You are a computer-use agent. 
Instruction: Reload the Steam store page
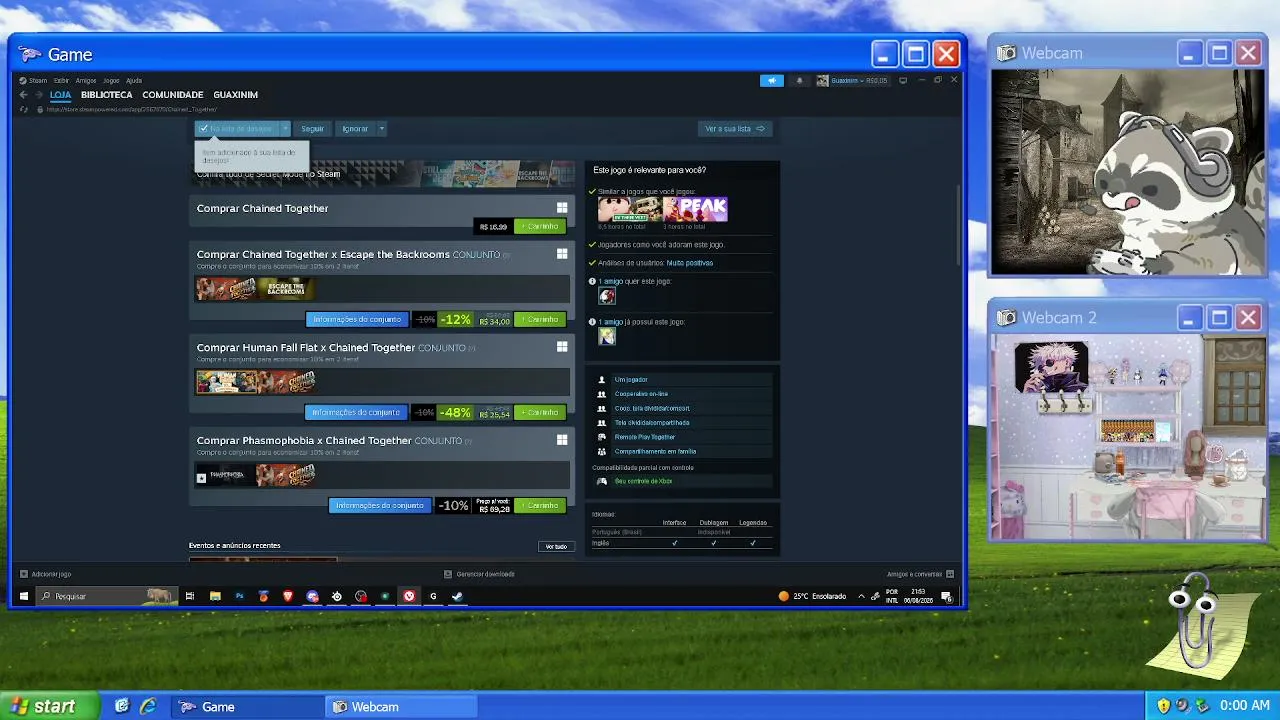click(x=24, y=109)
